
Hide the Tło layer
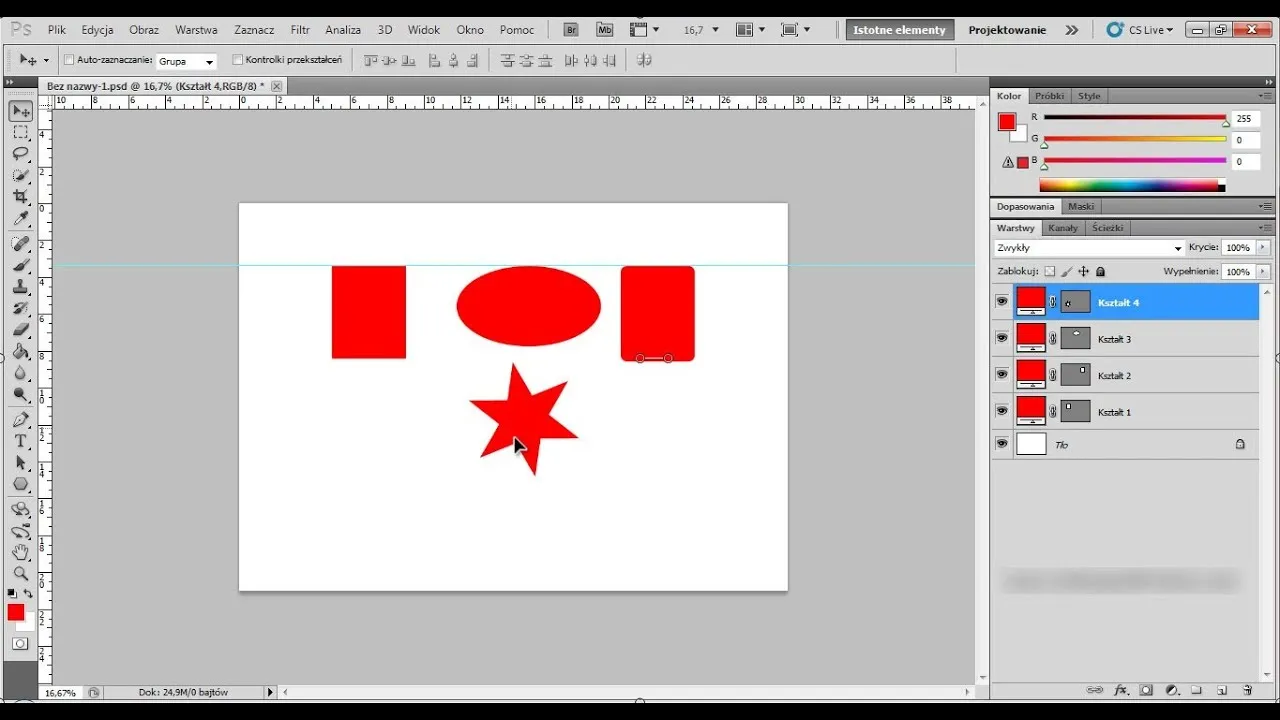1001,444
